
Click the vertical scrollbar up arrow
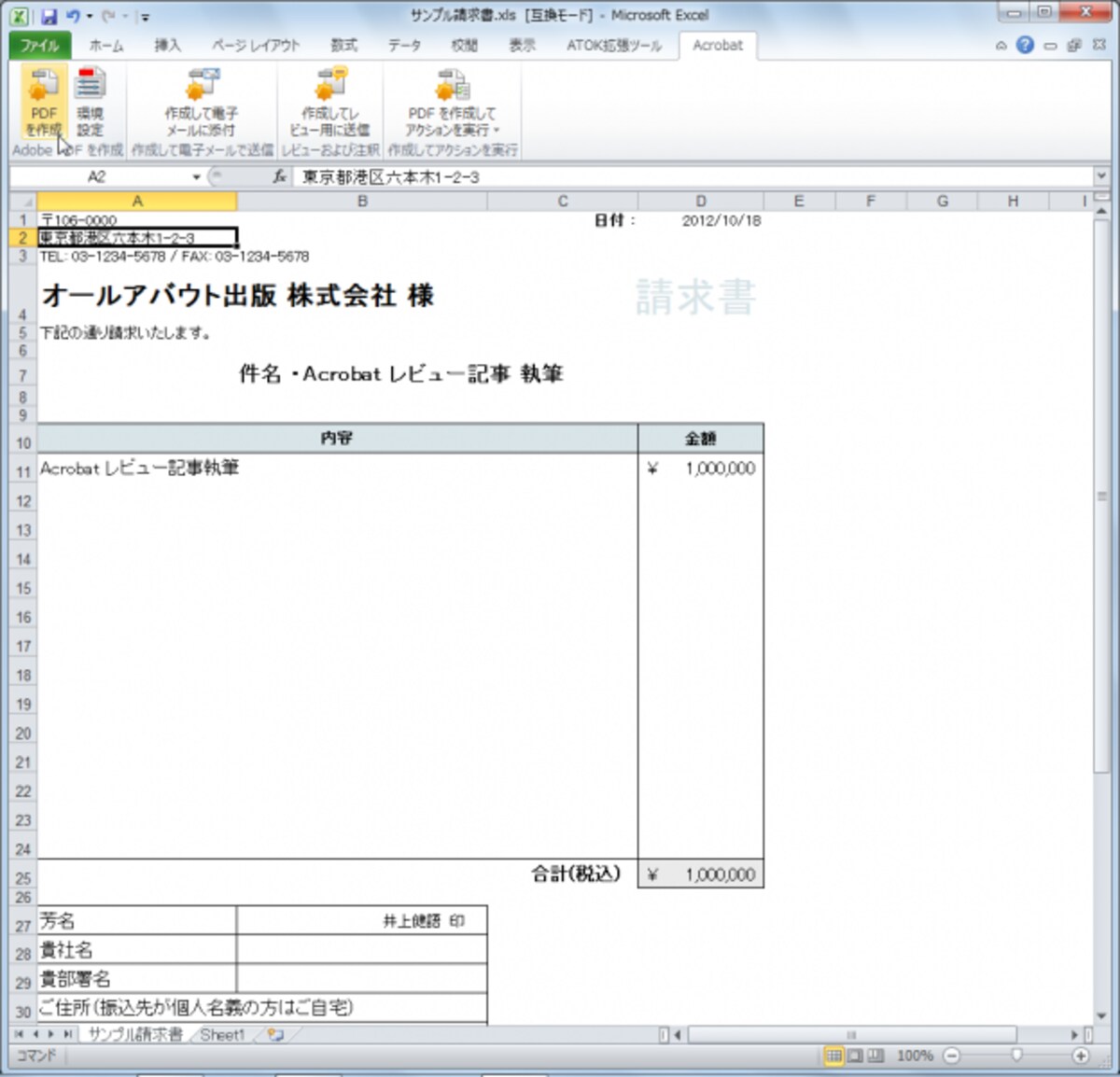(x=1102, y=212)
